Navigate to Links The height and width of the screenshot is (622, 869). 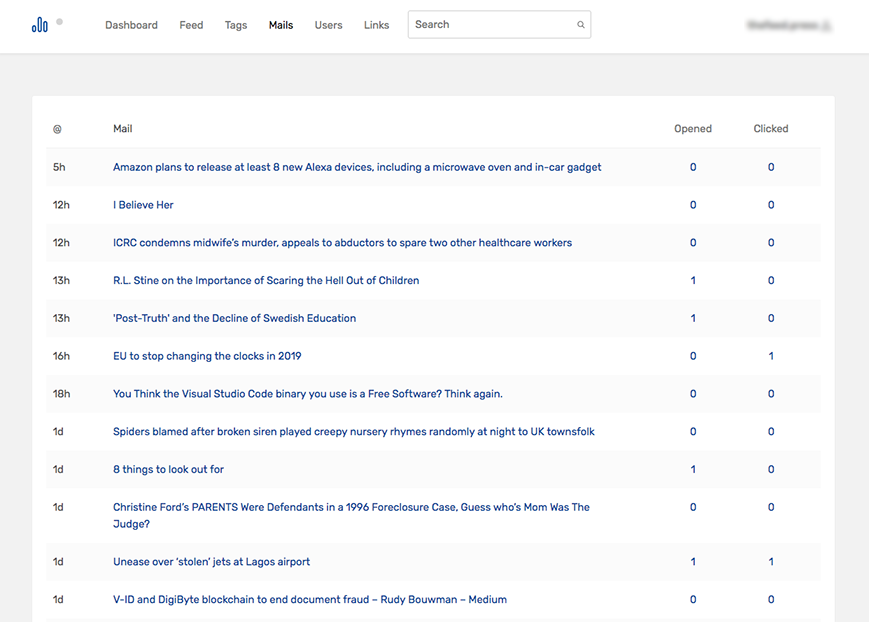click(x=376, y=25)
